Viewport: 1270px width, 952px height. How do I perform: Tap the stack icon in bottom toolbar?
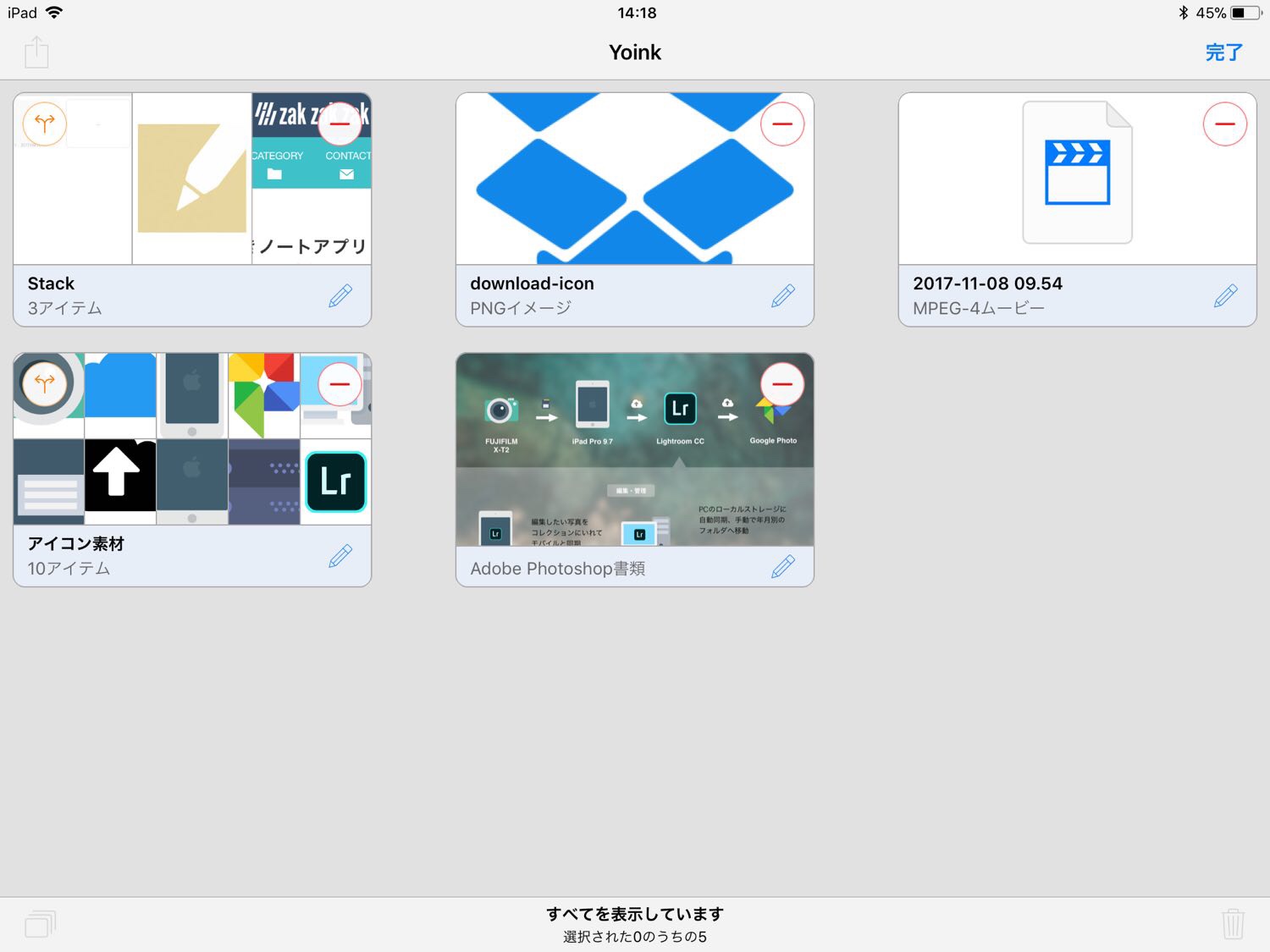pos(40,923)
